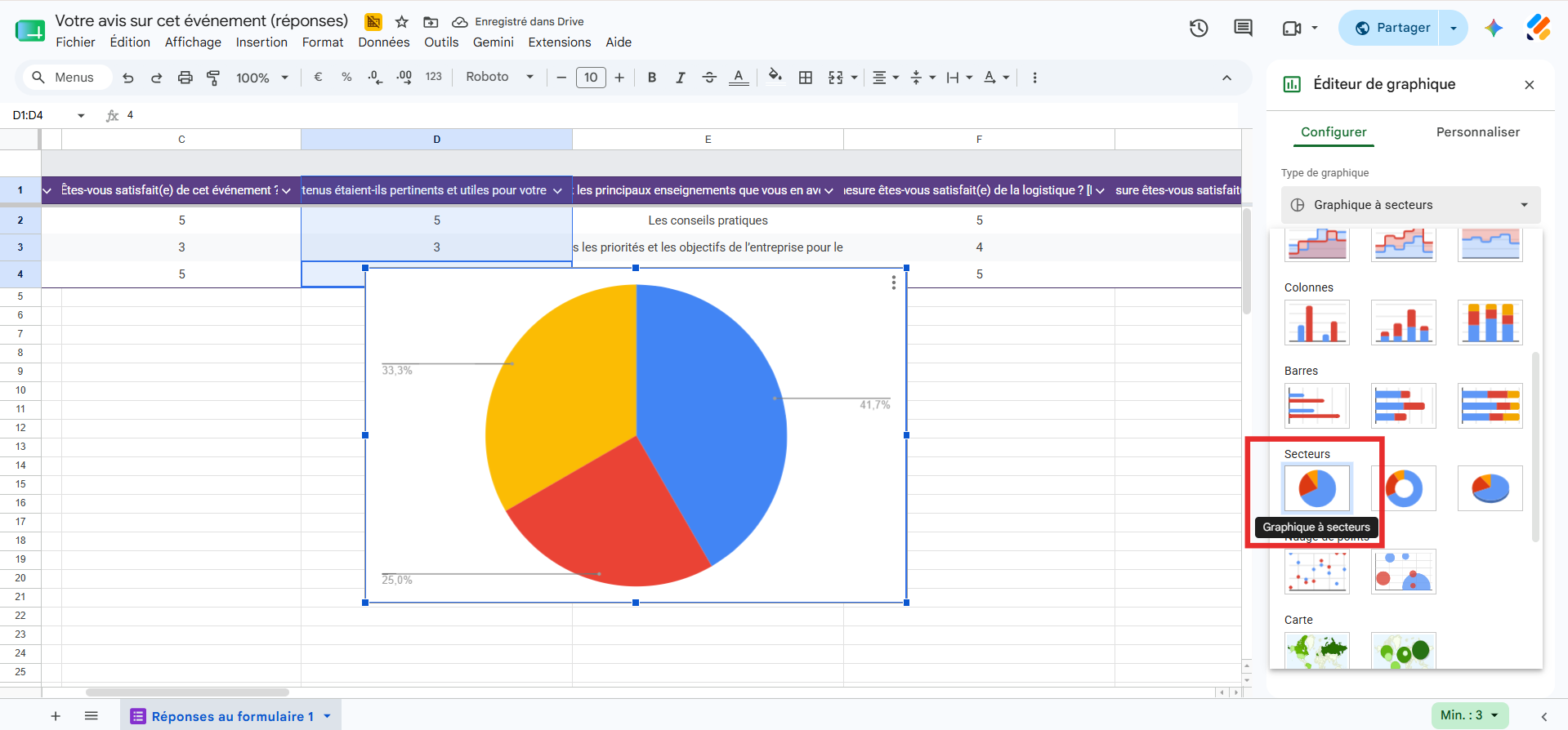The width and height of the screenshot is (1568, 730).
Task: Open Gemini sparkle icon
Action: (x=1494, y=28)
